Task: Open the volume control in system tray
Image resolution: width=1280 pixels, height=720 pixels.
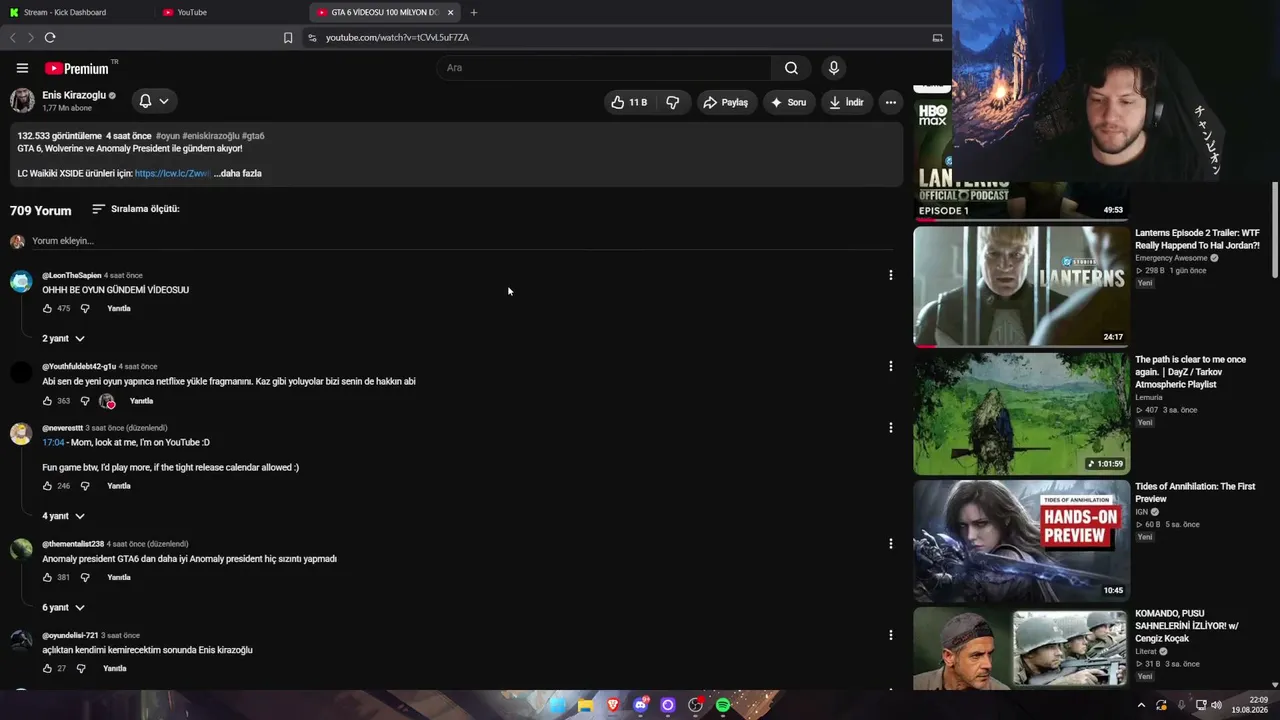Action: [1216, 705]
